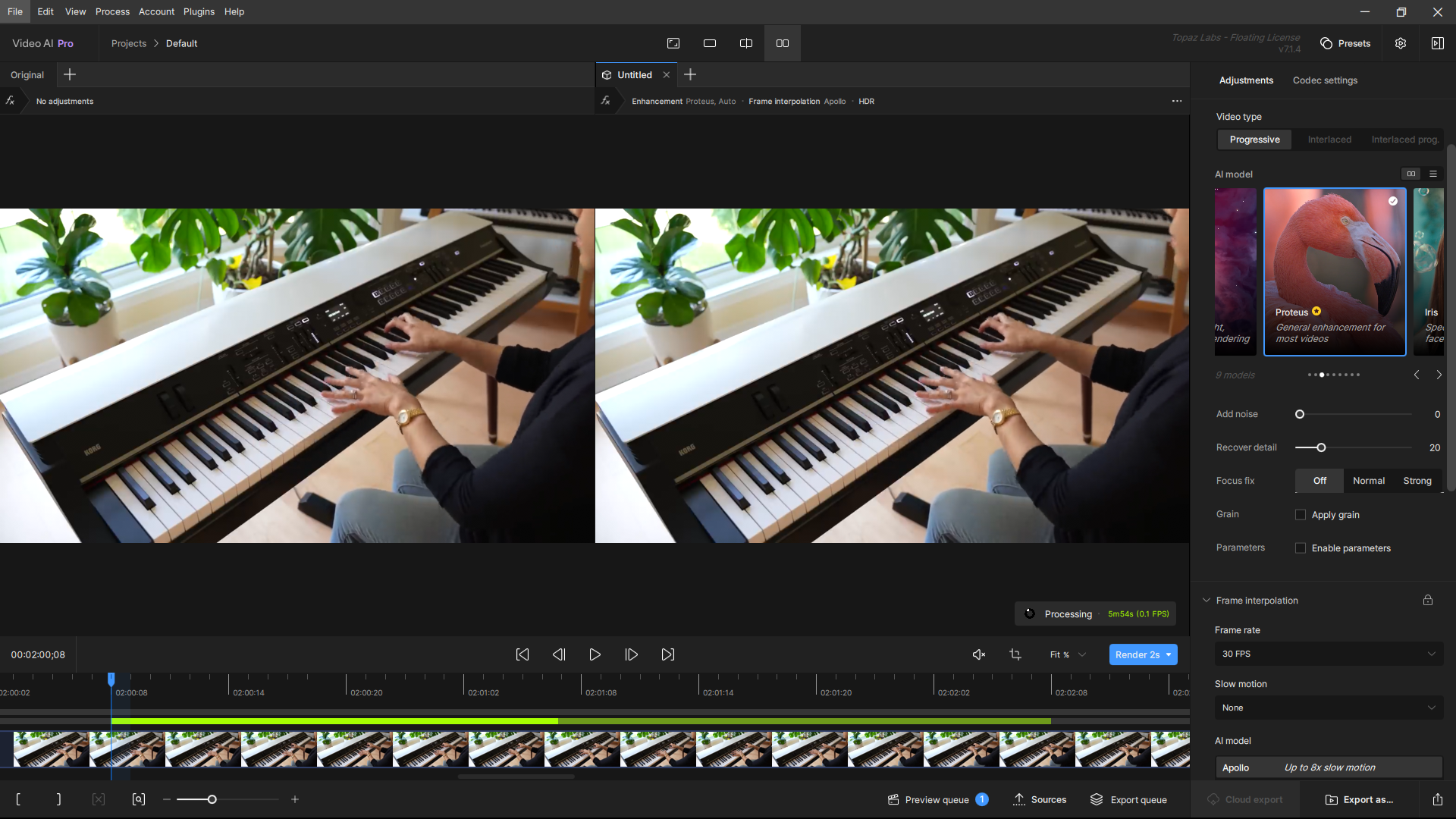Click the split view layout icon
The height and width of the screenshot is (819, 1456).
tap(745, 43)
